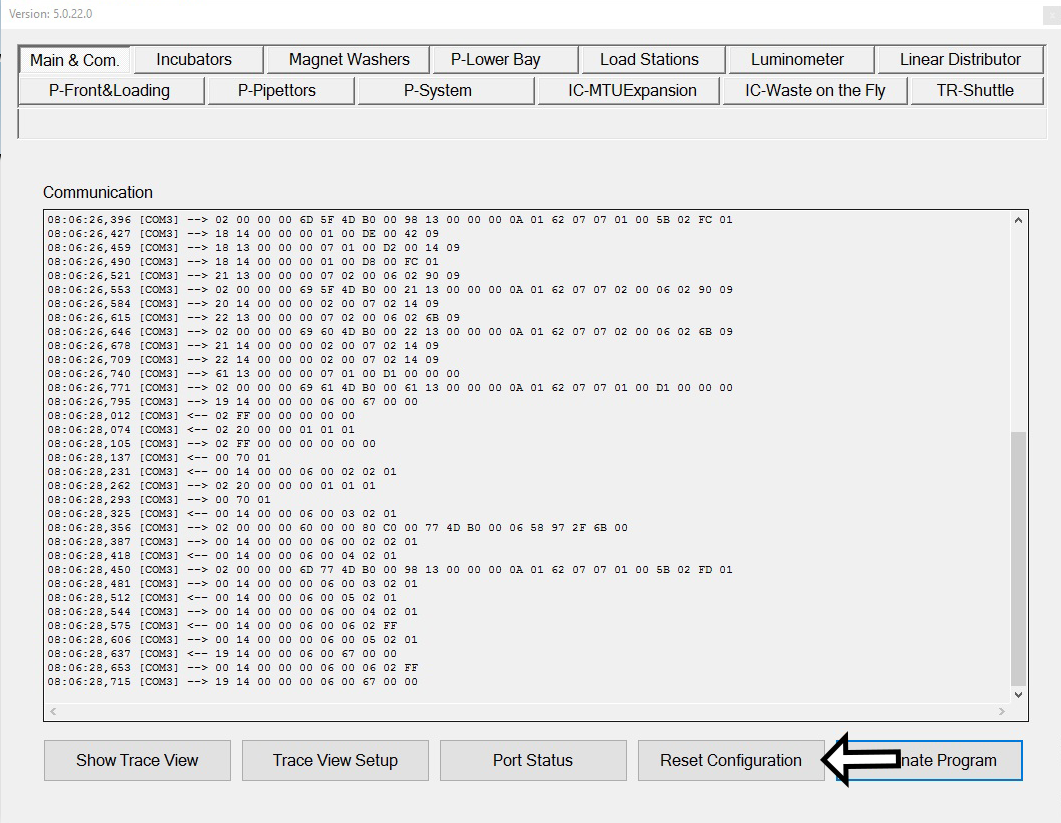Go to the Load Stations tab
Viewport: 1061px width, 823px height.
[x=649, y=60]
